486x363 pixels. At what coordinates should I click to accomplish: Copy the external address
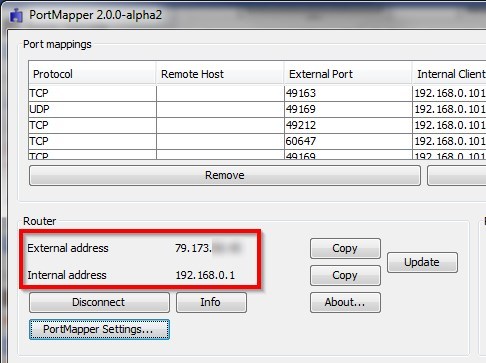(345, 248)
